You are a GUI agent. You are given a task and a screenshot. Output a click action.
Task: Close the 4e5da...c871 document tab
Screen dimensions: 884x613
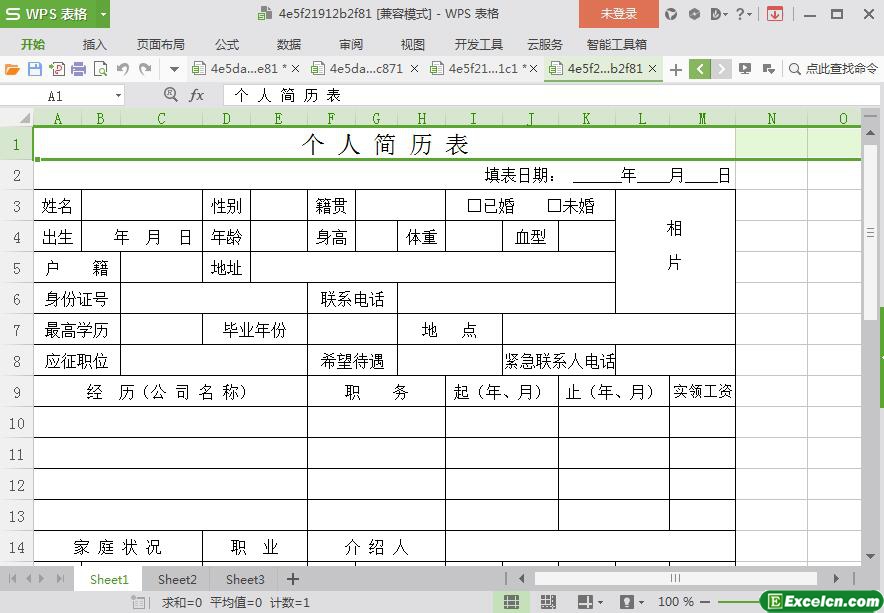[x=414, y=69]
